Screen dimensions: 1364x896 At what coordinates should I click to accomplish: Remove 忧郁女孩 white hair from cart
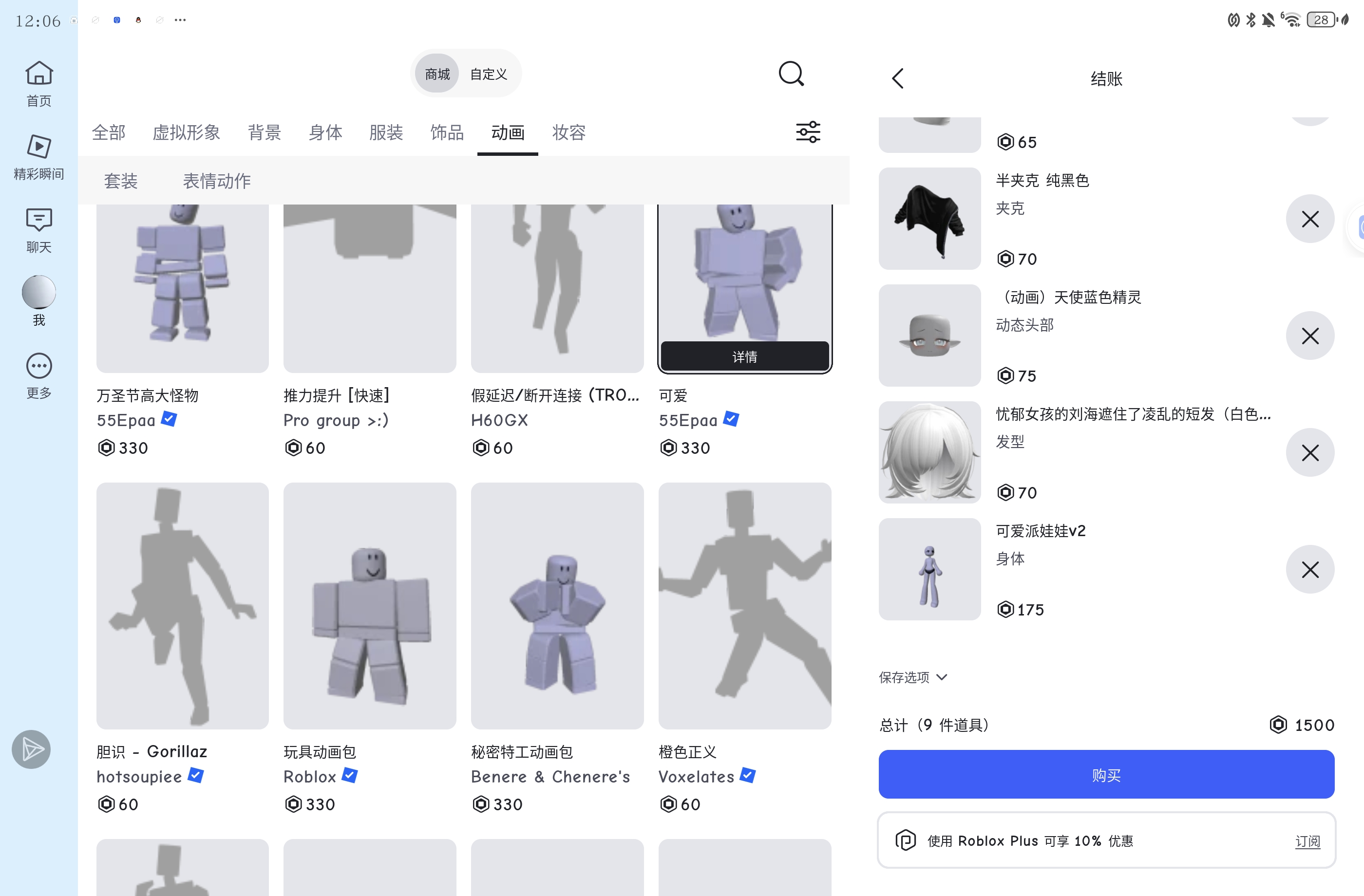click(x=1309, y=452)
